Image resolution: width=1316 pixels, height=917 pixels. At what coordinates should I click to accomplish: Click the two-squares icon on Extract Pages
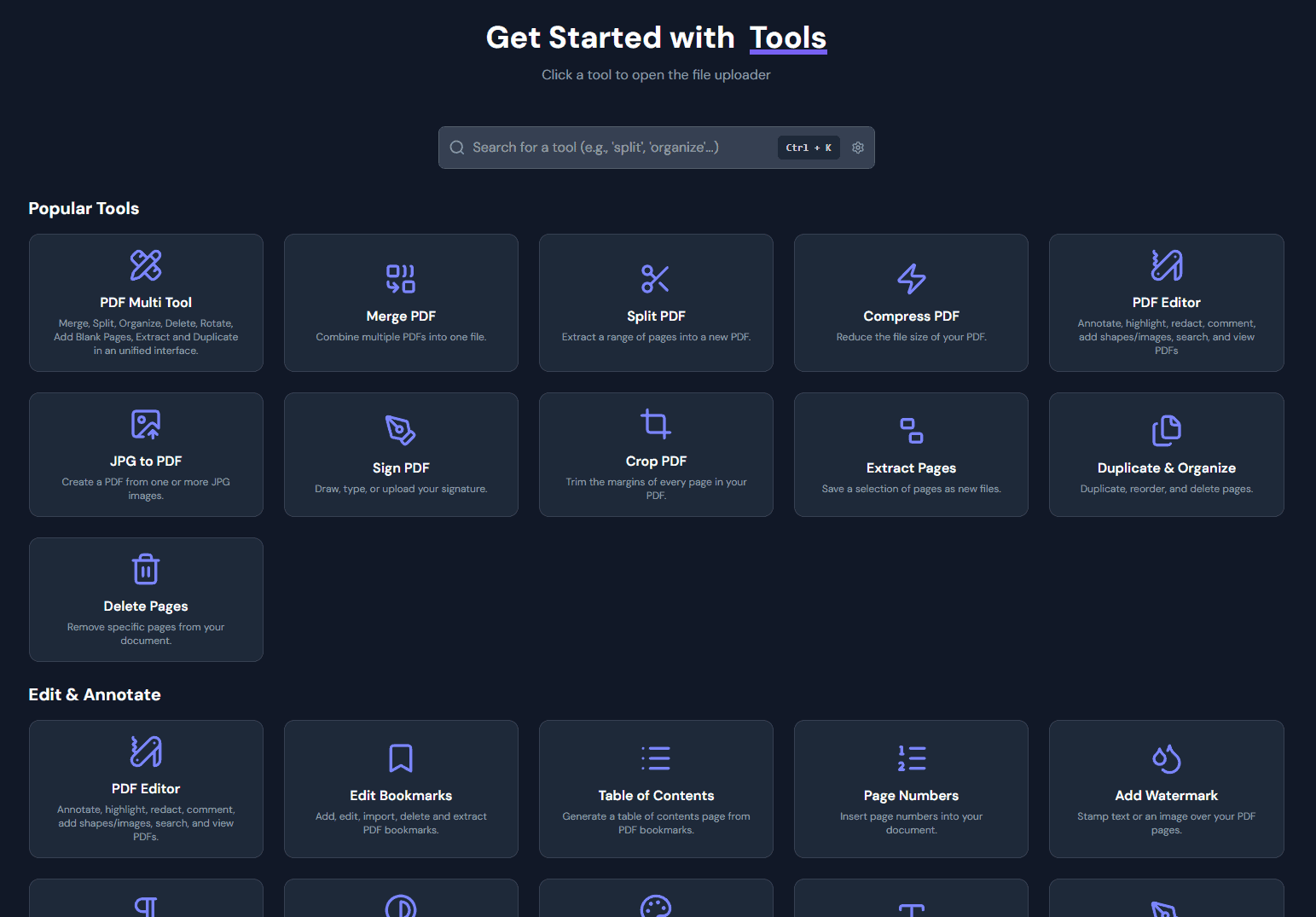point(911,431)
